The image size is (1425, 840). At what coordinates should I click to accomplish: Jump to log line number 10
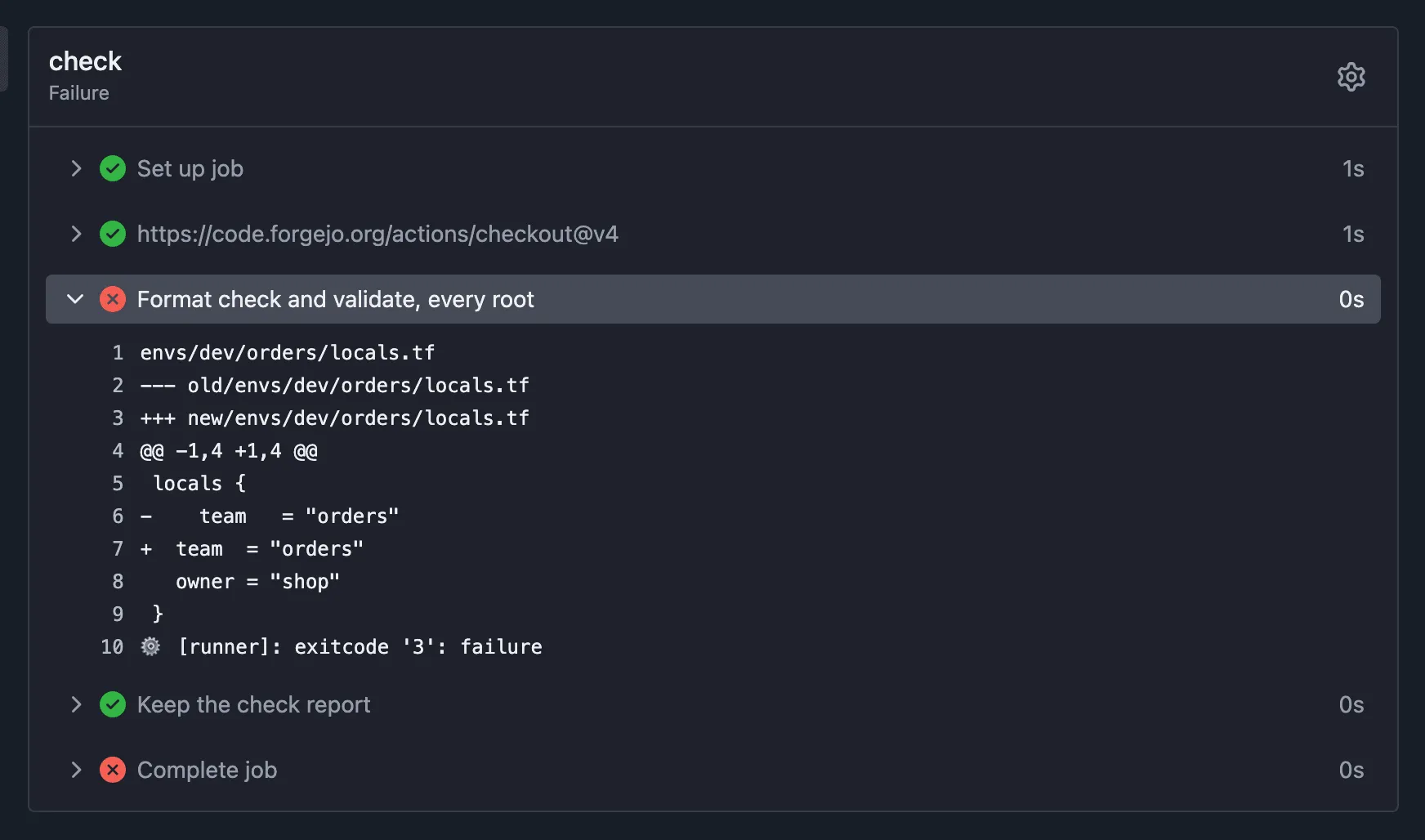tap(112, 646)
